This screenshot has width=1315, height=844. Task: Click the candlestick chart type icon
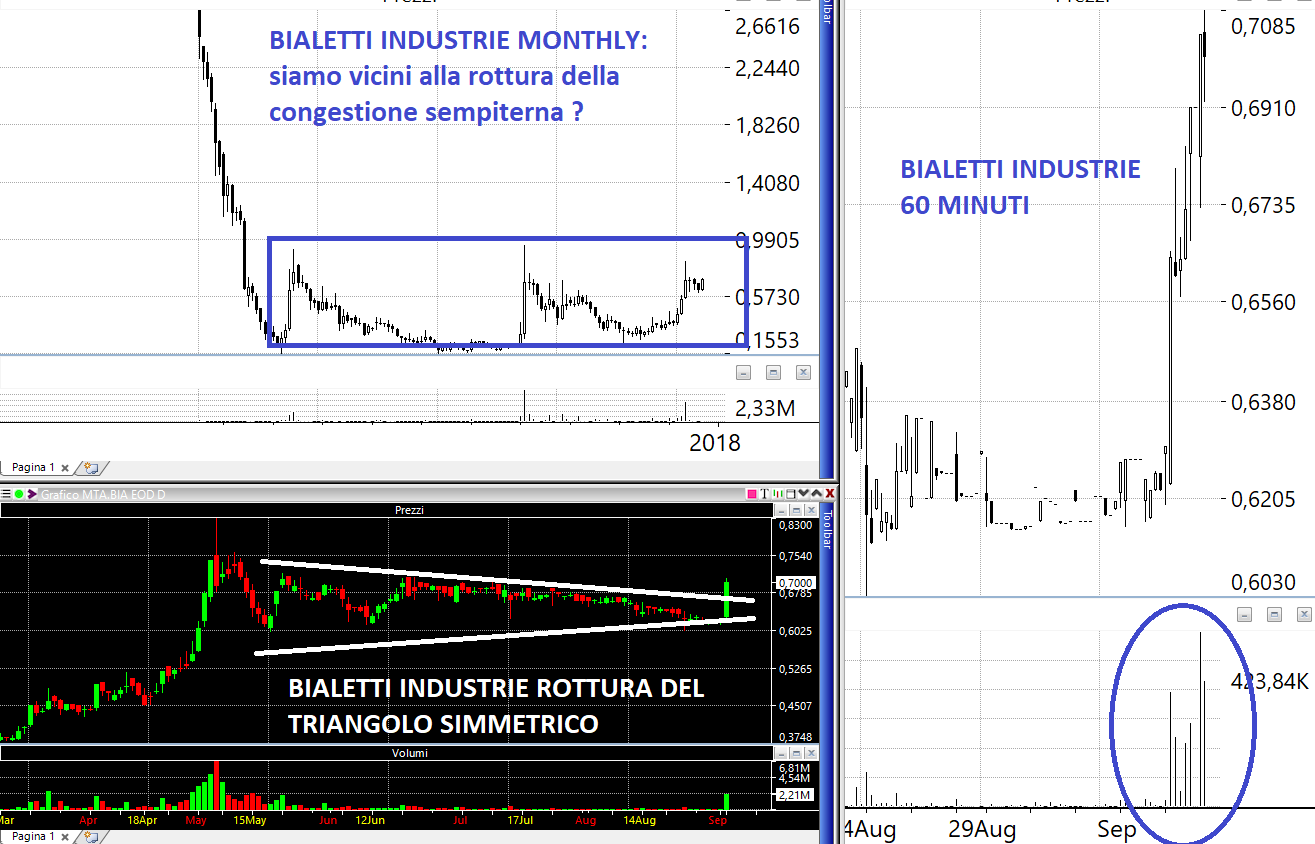pyautogui.click(x=777, y=494)
